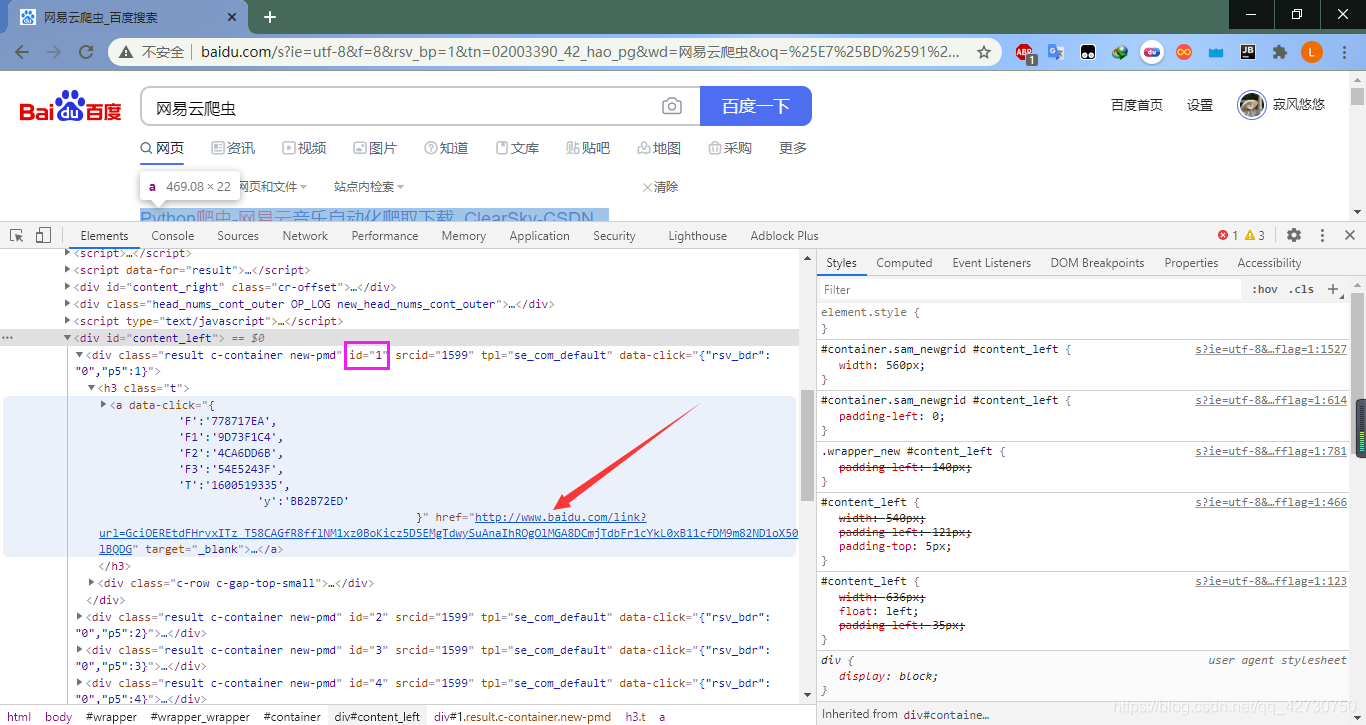The width and height of the screenshot is (1366, 725).
Task: Click the Chrome address bar URL
Action: [580, 52]
